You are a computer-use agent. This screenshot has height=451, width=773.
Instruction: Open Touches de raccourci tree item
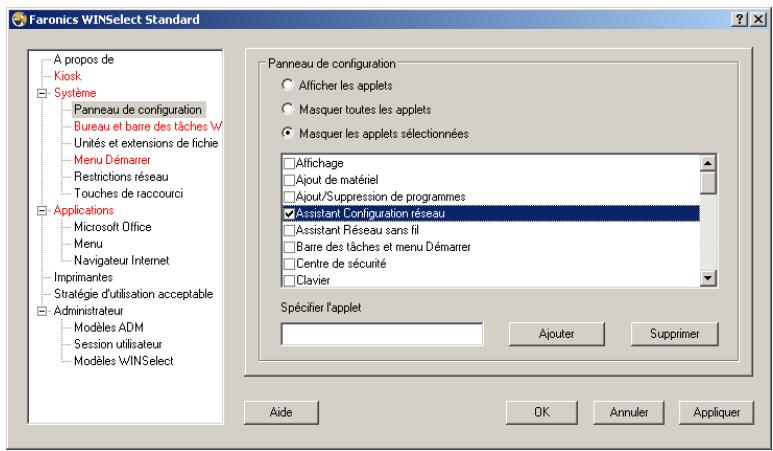(x=129, y=193)
